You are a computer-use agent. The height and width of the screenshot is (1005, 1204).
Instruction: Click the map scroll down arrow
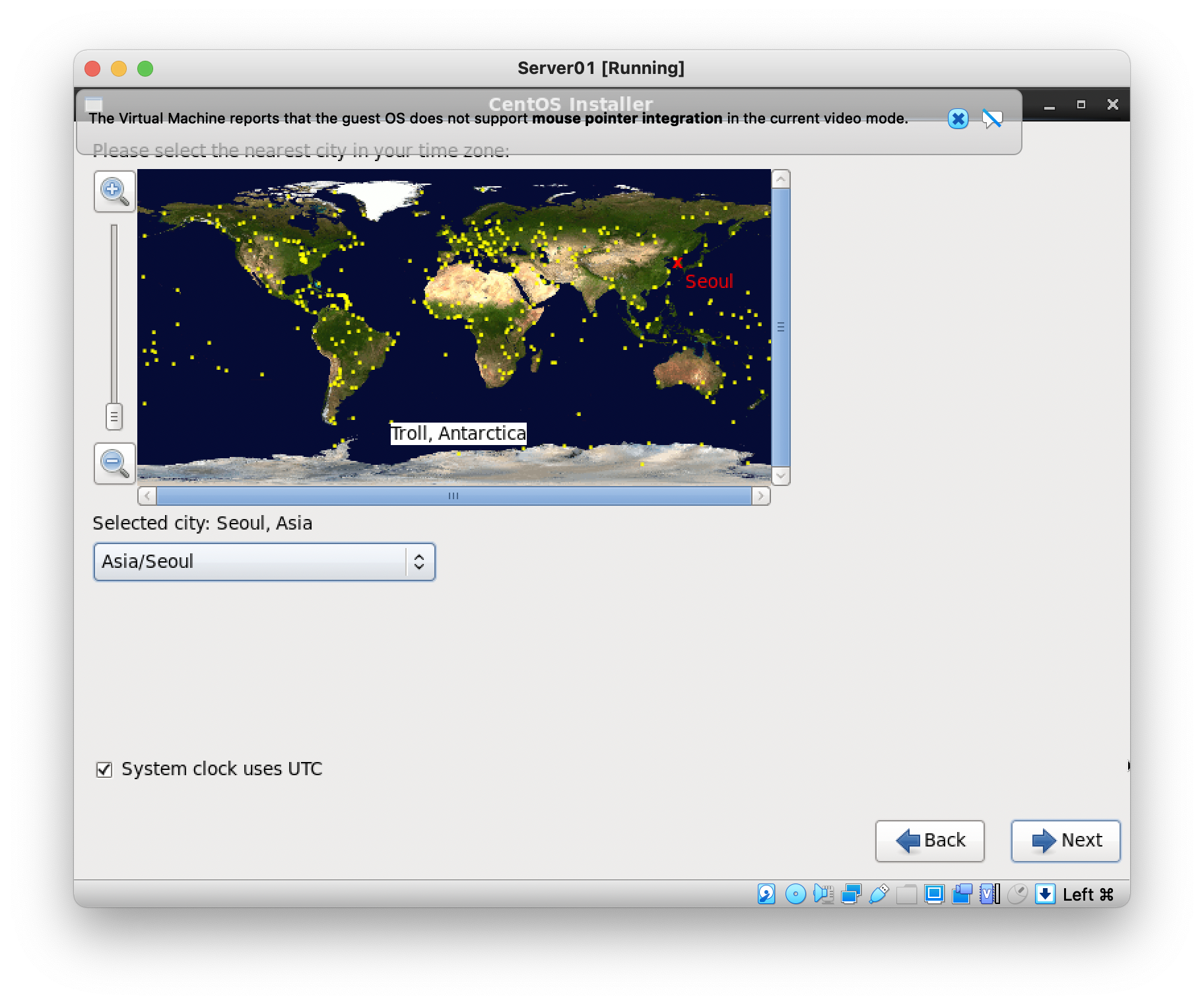[781, 475]
